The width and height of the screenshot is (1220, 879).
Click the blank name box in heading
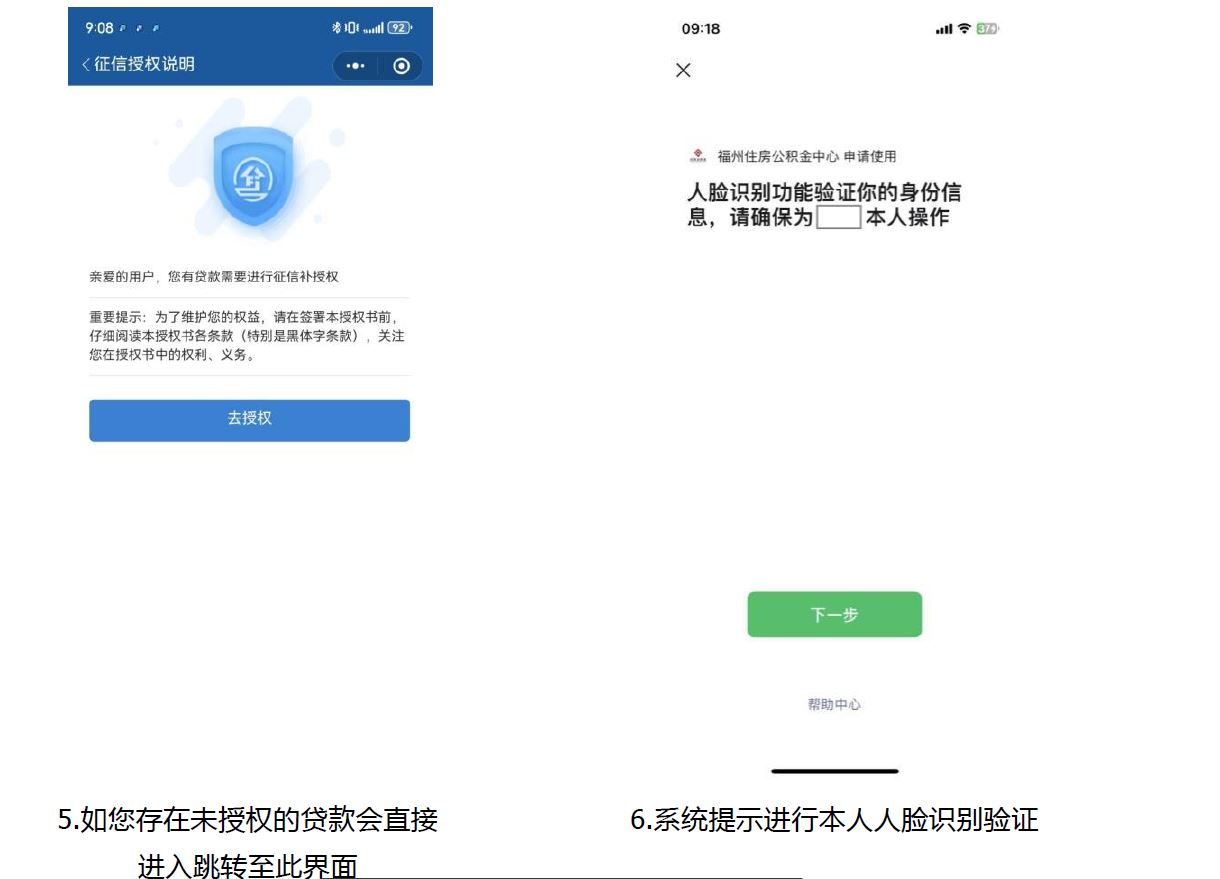(x=838, y=217)
